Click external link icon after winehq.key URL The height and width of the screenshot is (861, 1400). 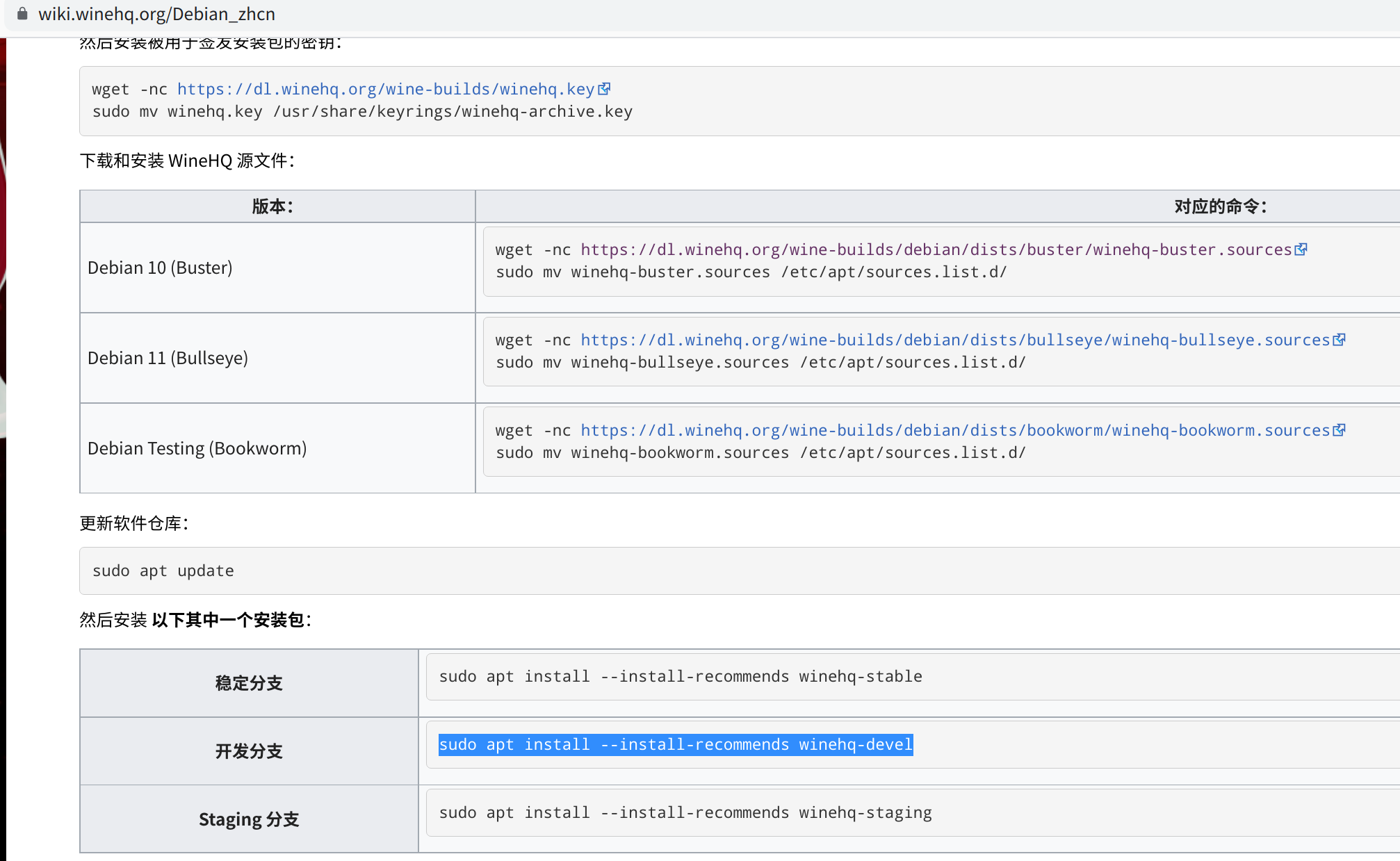604,89
